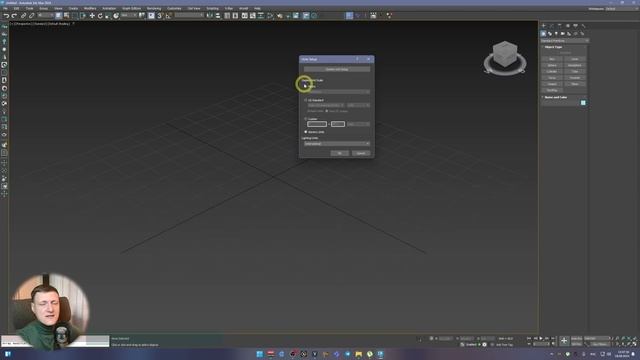Activate the Select and Rotate tool
The height and width of the screenshot is (360, 640).
coord(100,16)
